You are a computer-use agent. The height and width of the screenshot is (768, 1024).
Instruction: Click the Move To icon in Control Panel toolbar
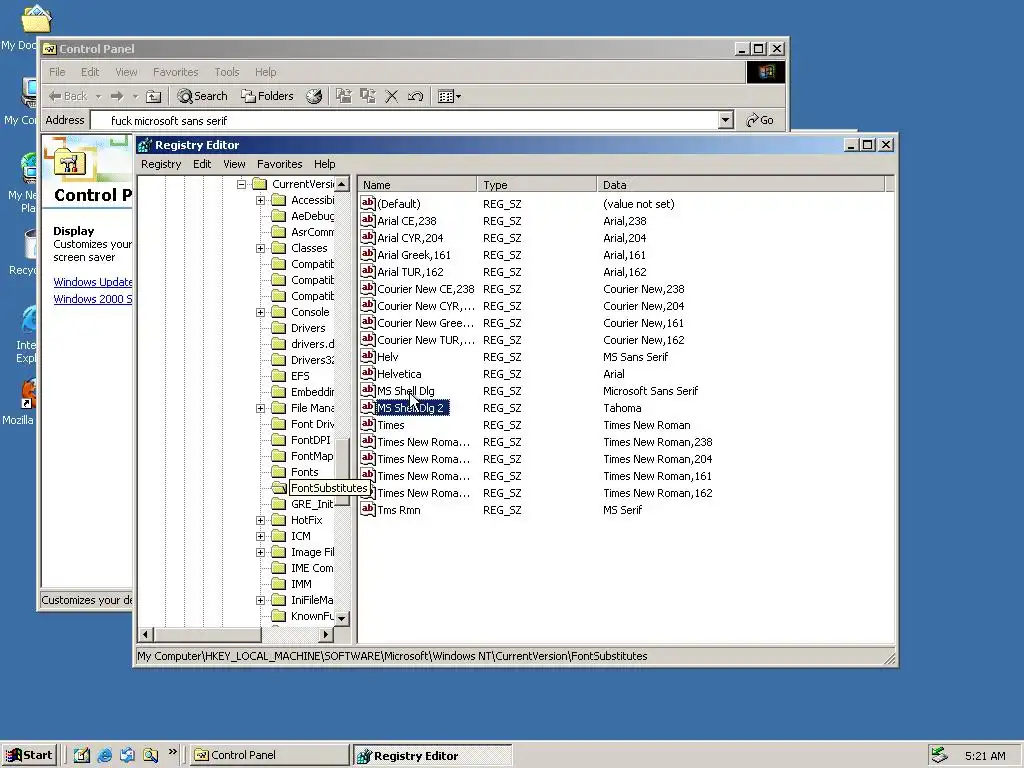coord(344,96)
